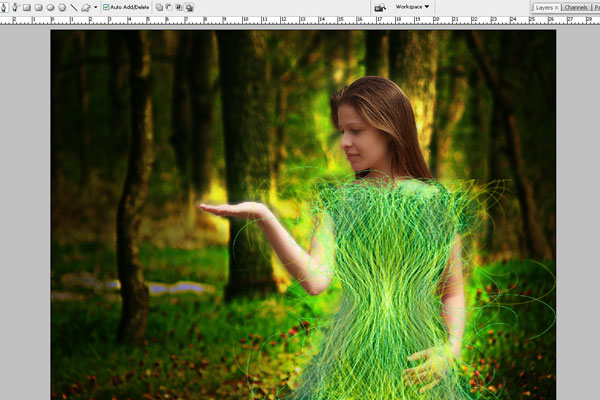
Task: Choose the Rounded Rectangle shape tool
Action: tap(38, 7)
